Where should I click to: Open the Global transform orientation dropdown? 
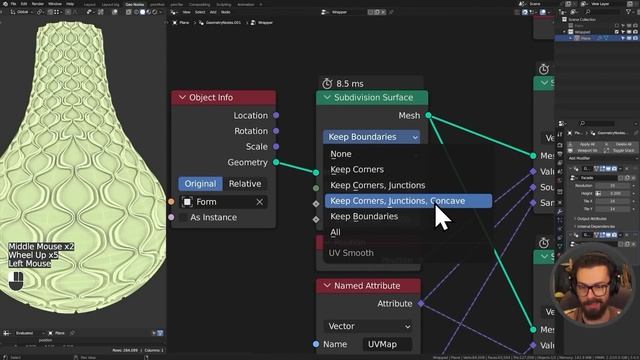point(21,12)
